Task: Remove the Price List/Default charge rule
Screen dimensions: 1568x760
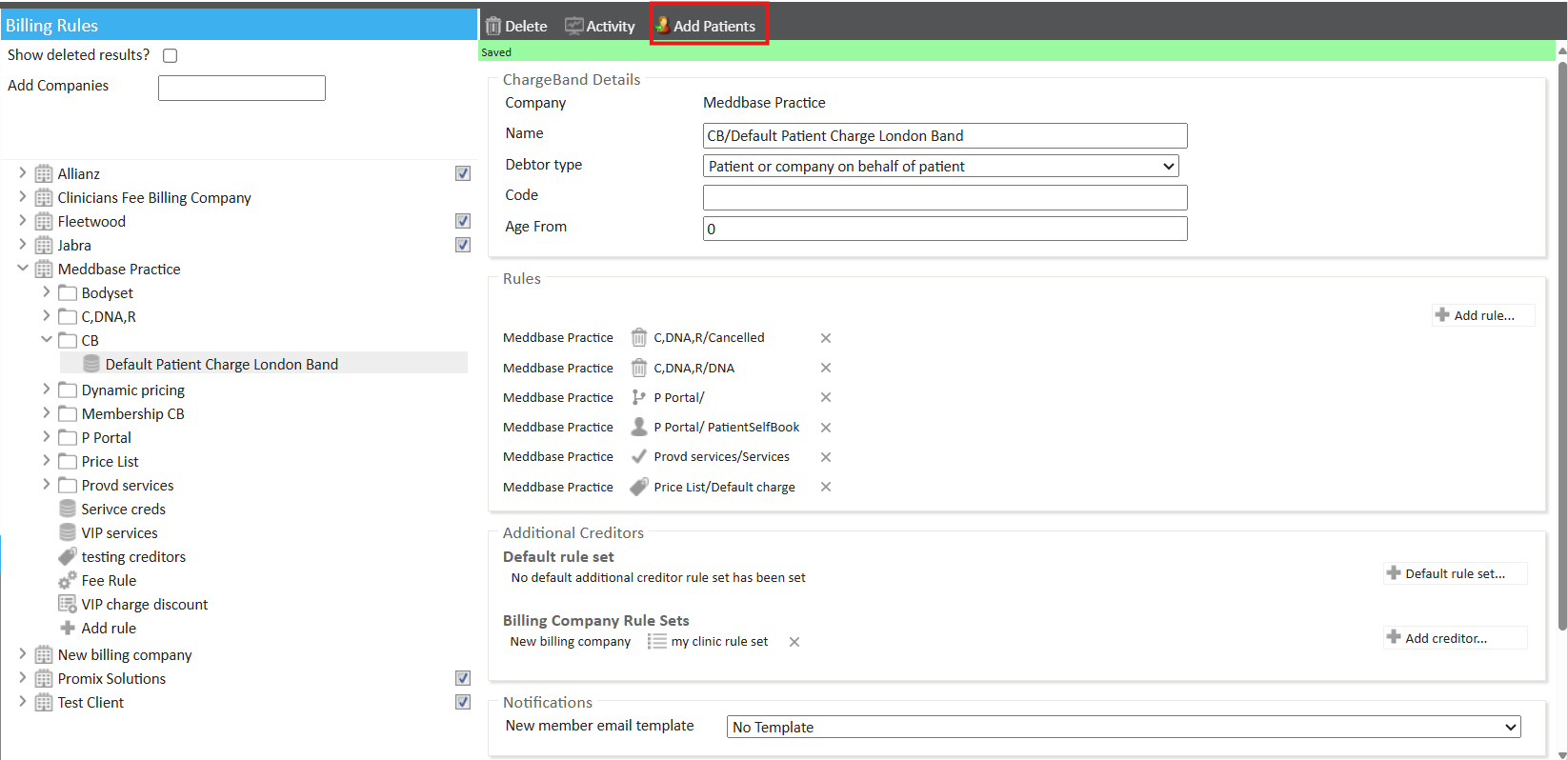Action: click(x=826, y=487)
